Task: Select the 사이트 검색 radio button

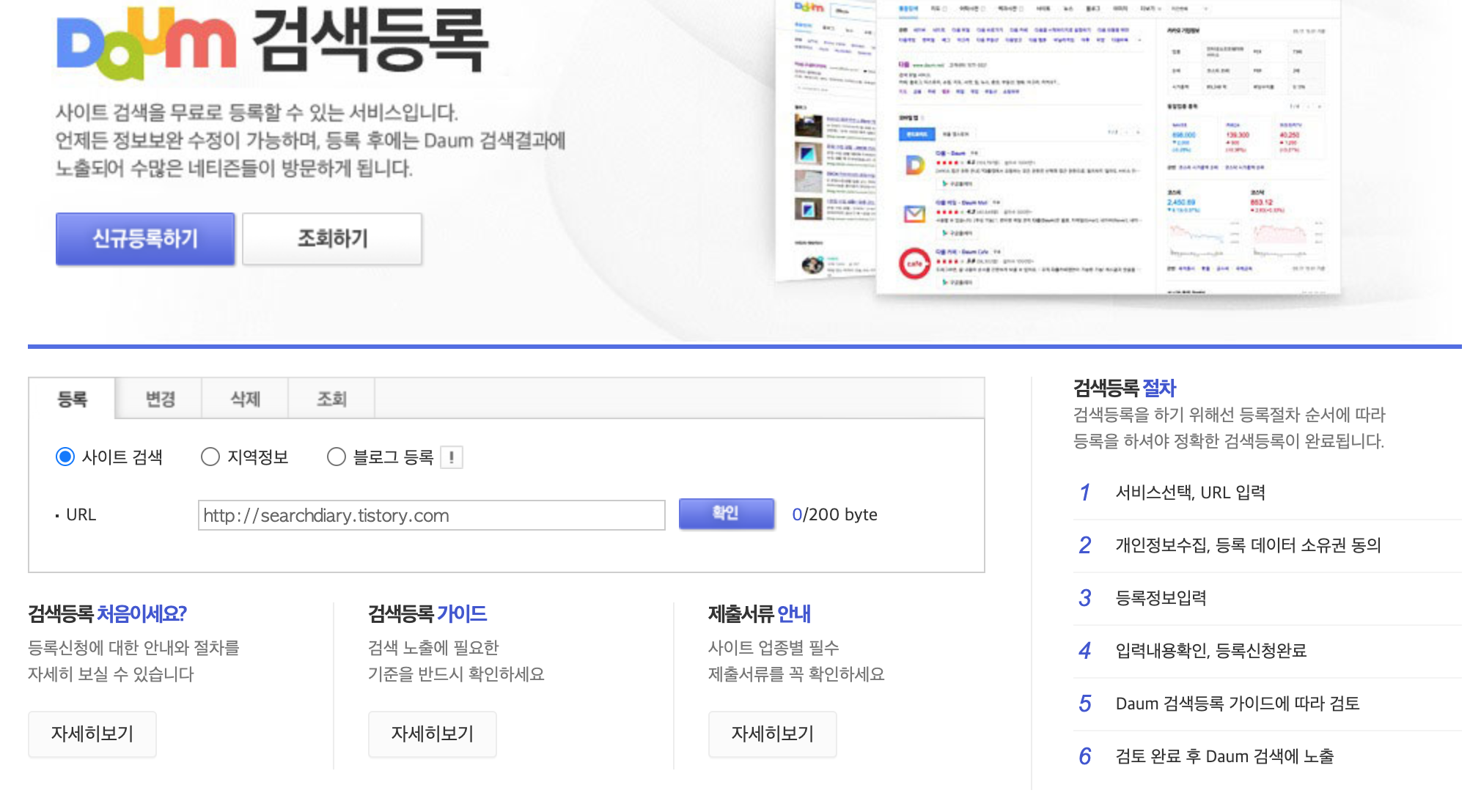Action: [65, 457]
